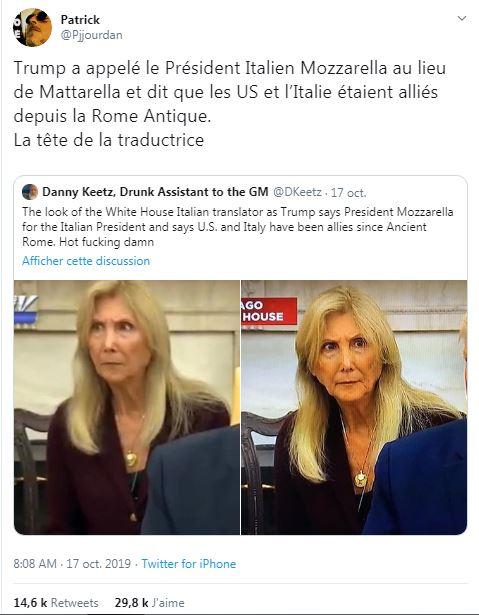View the 14,6 k Retweets list
Viewport: 479px width, 615px height.
(56, 602)
